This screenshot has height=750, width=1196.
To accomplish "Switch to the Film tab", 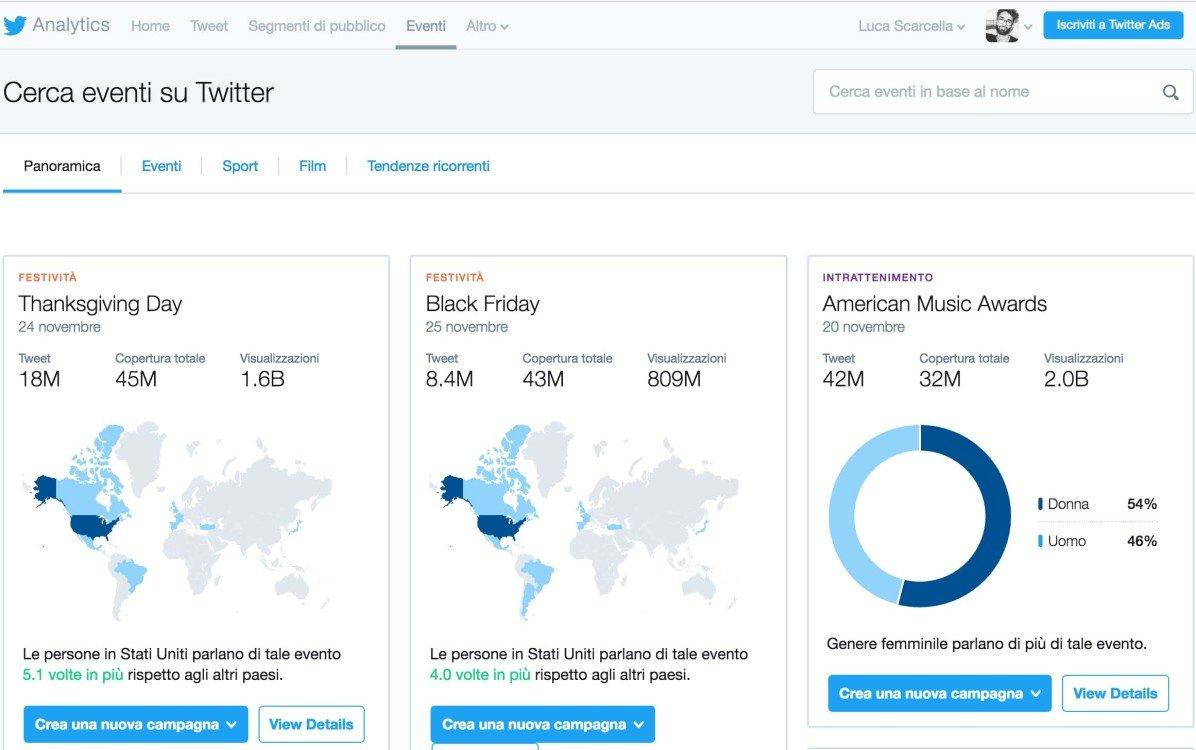I will coord(312,166).
